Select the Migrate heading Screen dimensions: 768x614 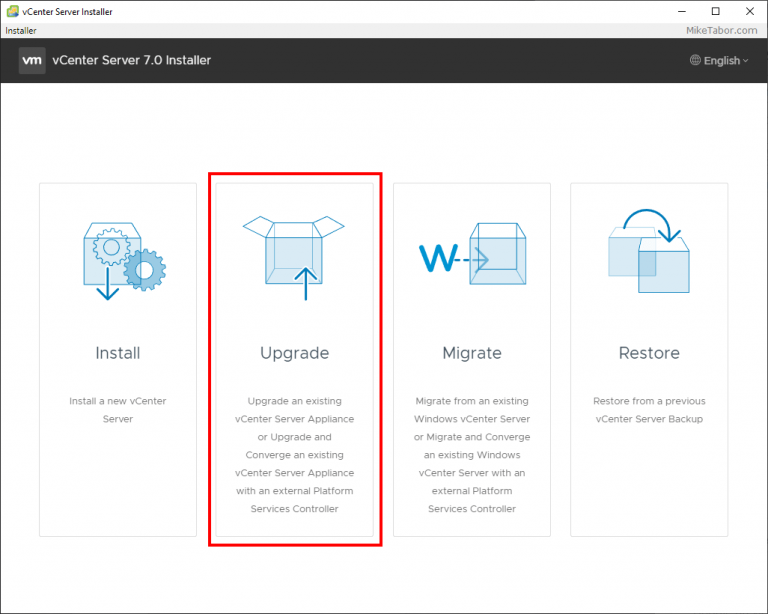(x=472, y=354)
